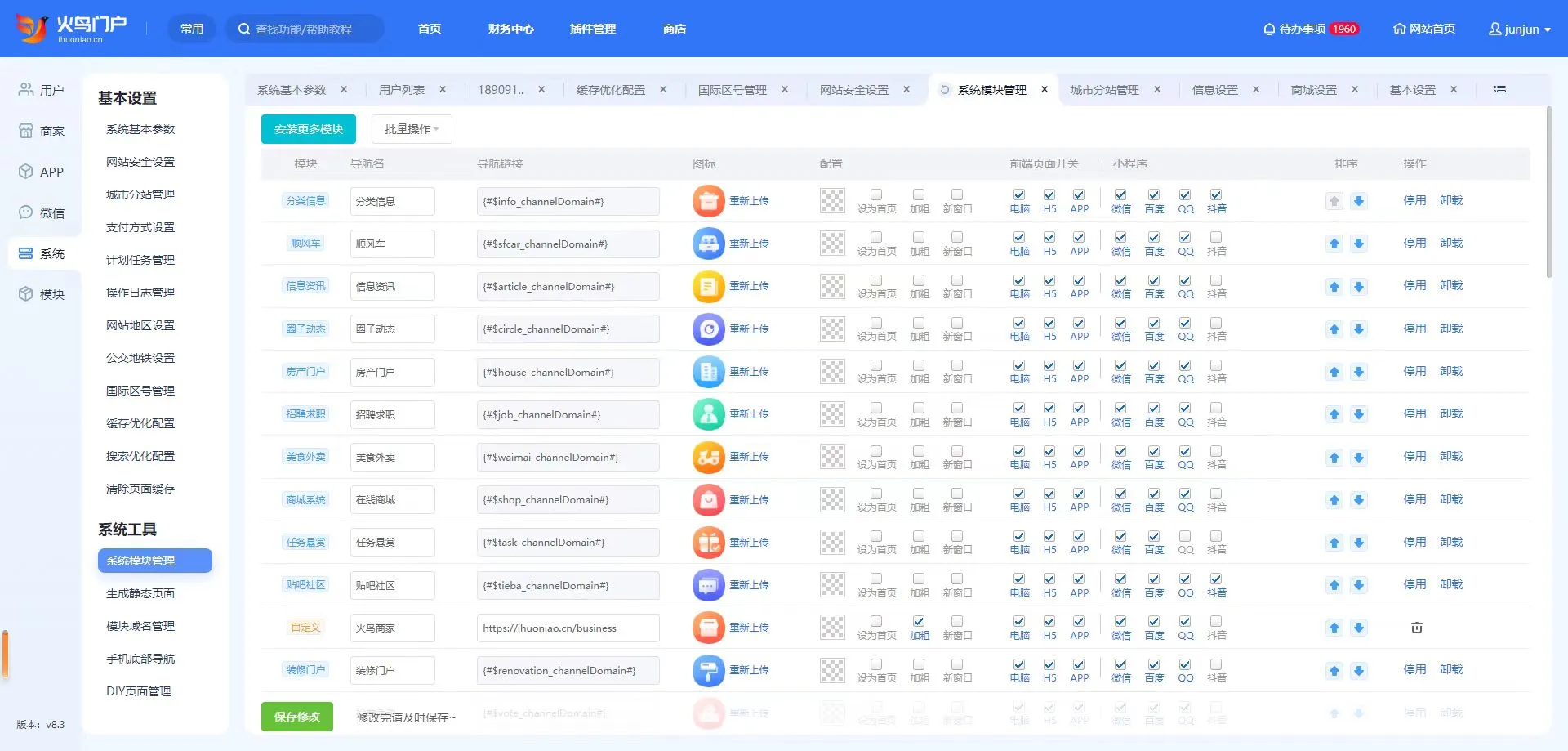Open 财务中心 in top navigation
1568x751 pixels.
511,29
